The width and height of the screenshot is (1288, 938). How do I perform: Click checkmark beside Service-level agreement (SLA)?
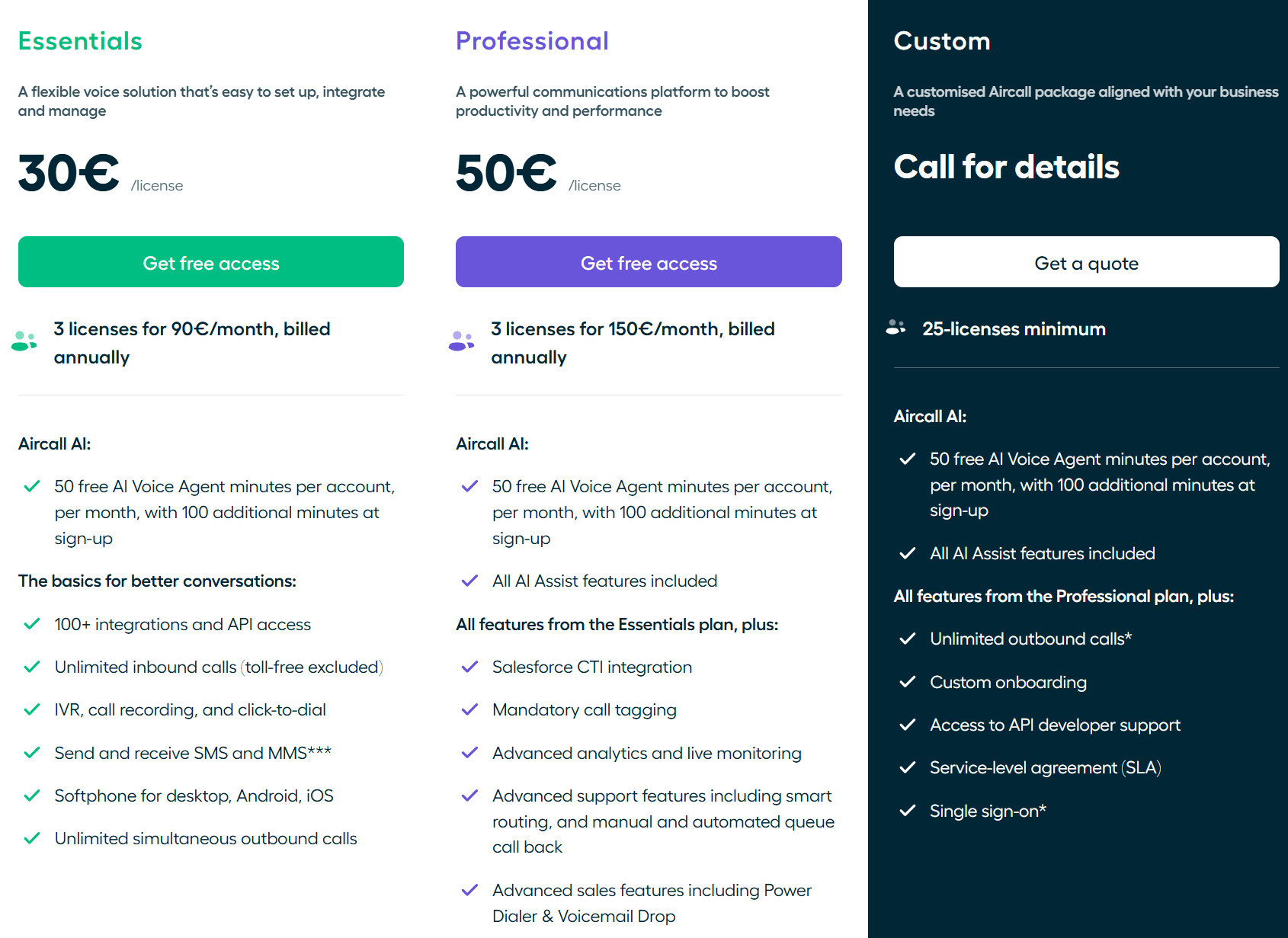click(908, 767)
